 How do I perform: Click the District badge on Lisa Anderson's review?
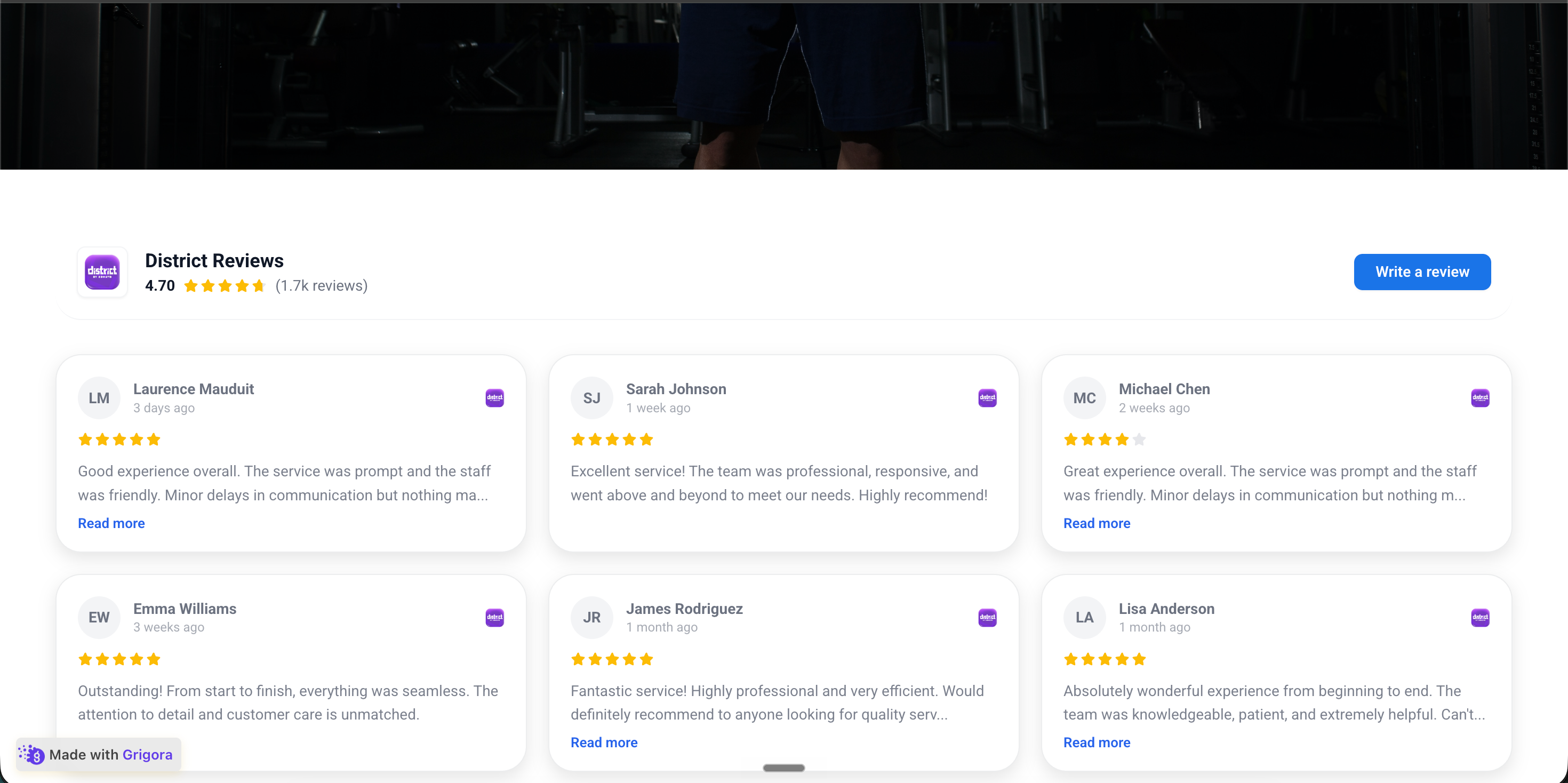[x=1480, y=618]
